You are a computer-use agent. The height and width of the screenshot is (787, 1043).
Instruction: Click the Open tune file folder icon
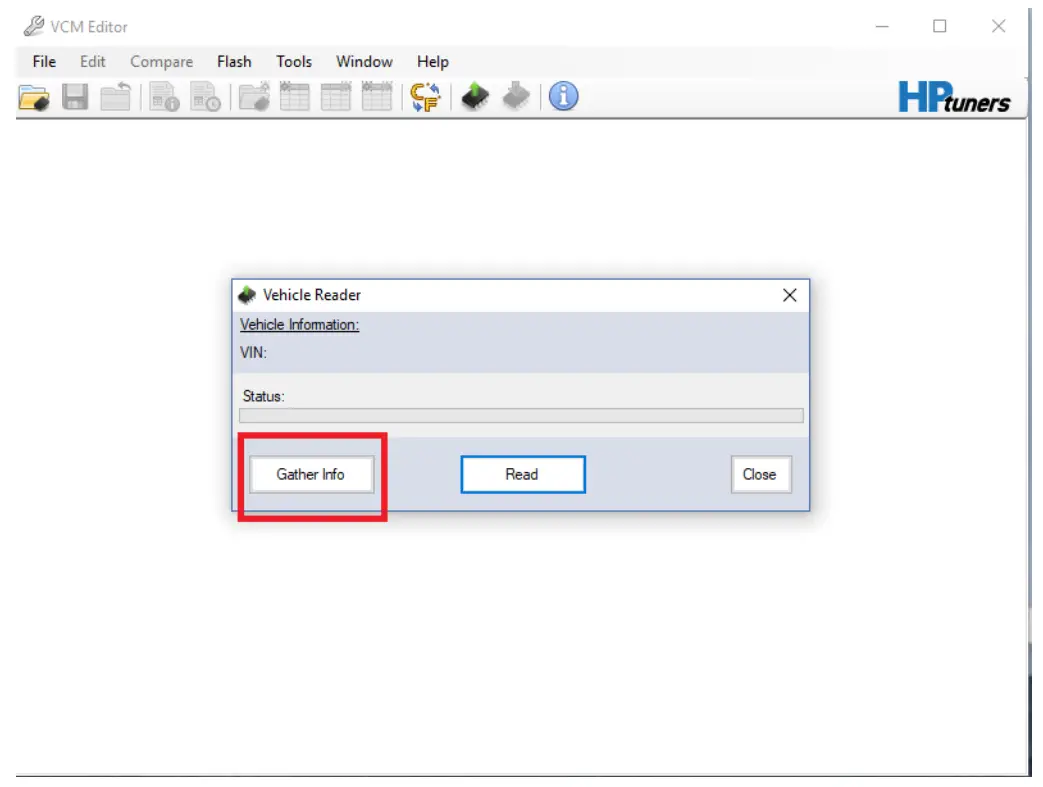[x=34, y=98]
